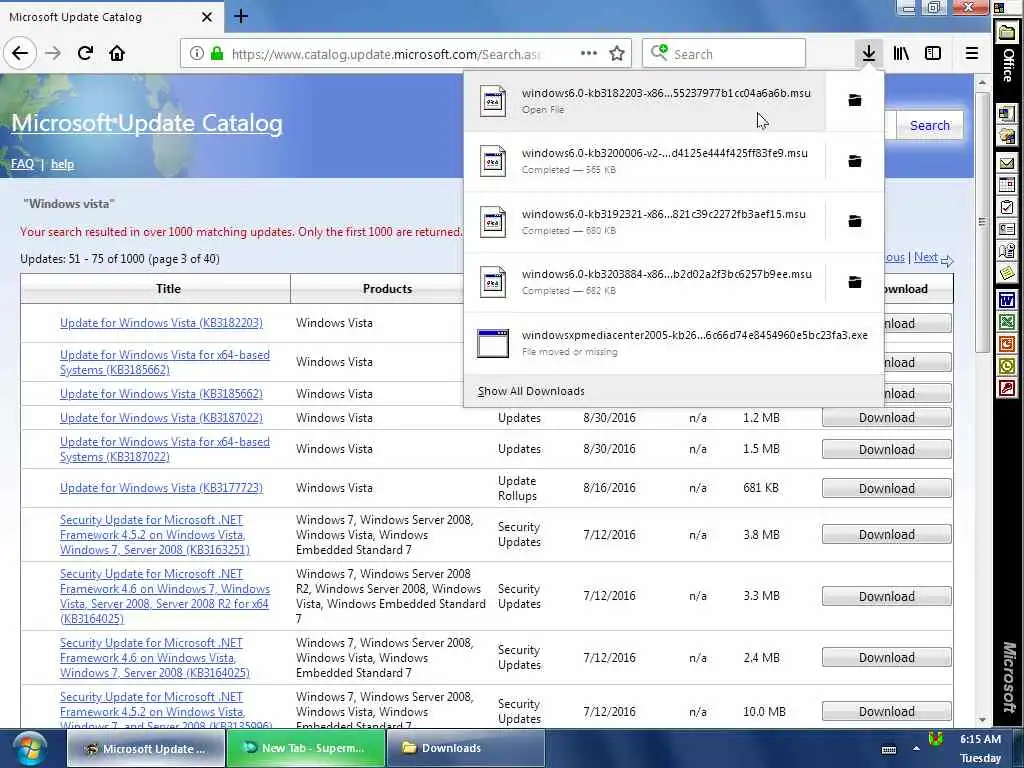The image size is (1024, 768).
Task: Open the Microsoft Update Catalog heading link
Action: 147,123
